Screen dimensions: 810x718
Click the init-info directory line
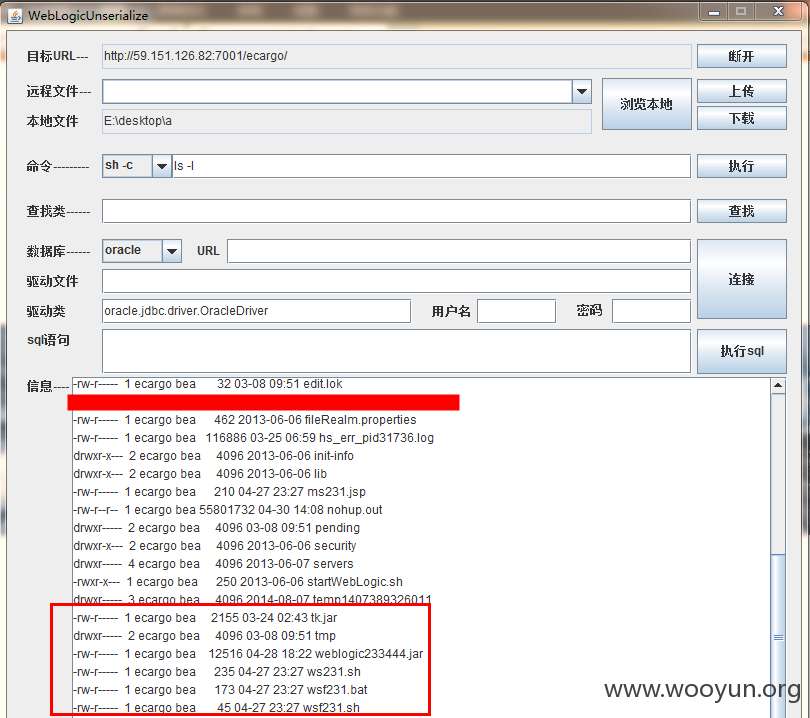(213, 456)
